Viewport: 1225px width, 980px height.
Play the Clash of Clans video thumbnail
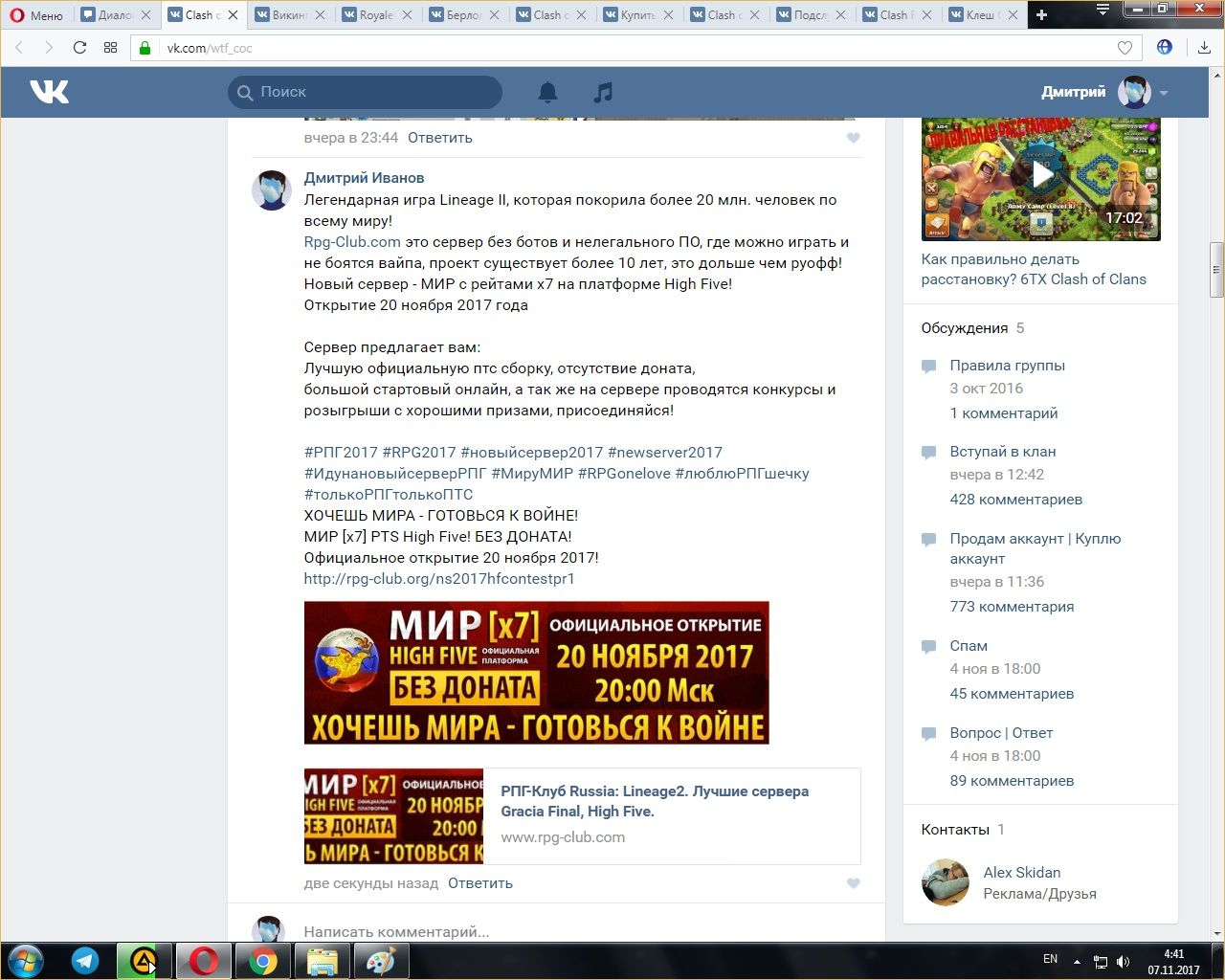coord(1040,175)
